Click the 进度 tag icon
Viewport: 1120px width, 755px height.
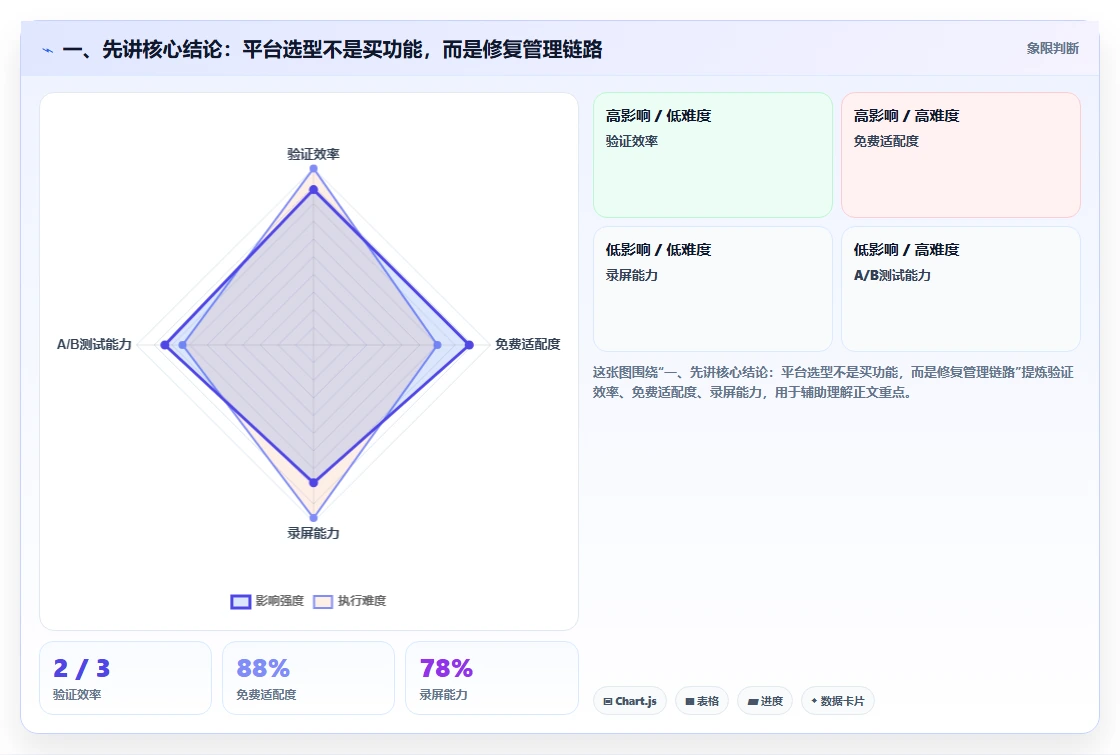click(x=753, y=701)
